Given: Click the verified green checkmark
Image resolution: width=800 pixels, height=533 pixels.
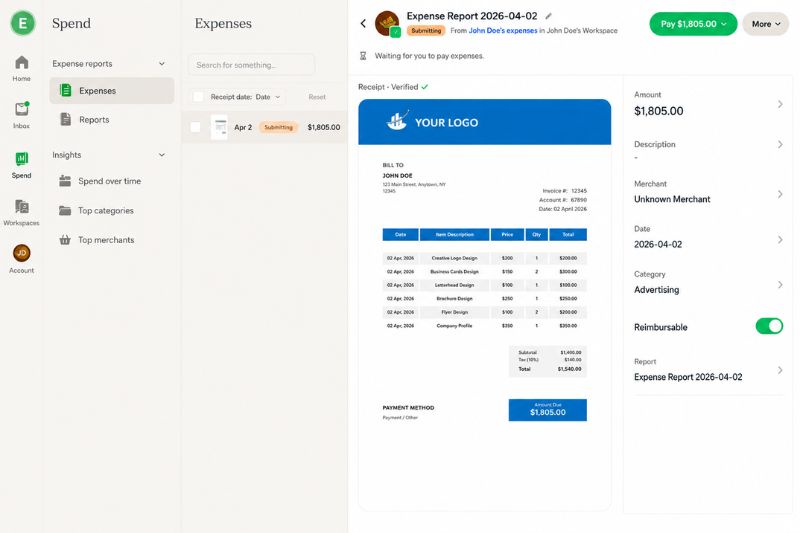Looking at the screenshot, I should click(424, 87).
